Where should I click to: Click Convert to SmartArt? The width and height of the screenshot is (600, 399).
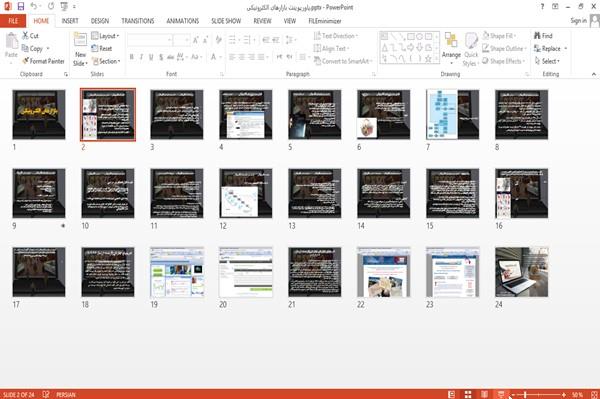342,61
